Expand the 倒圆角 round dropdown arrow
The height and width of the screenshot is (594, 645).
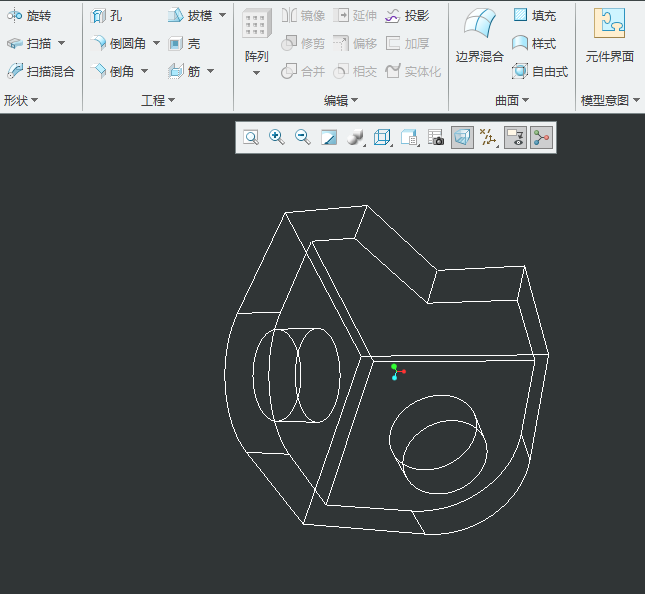pyautogui.click(x=156, y=43)
